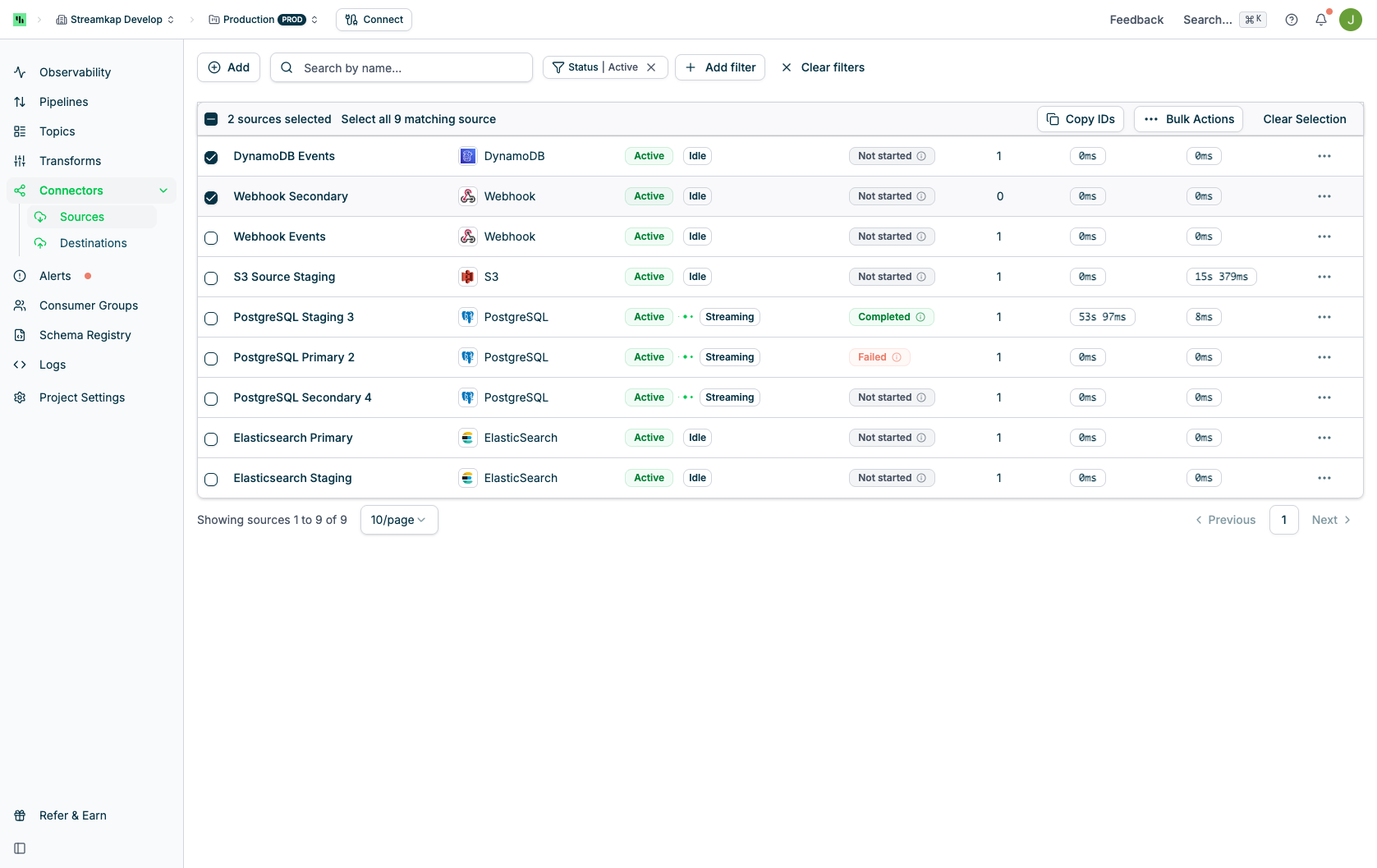The image size is (1377, 868).
Task: Click Webhook icon in Webhook Events row
Action: 468,237
